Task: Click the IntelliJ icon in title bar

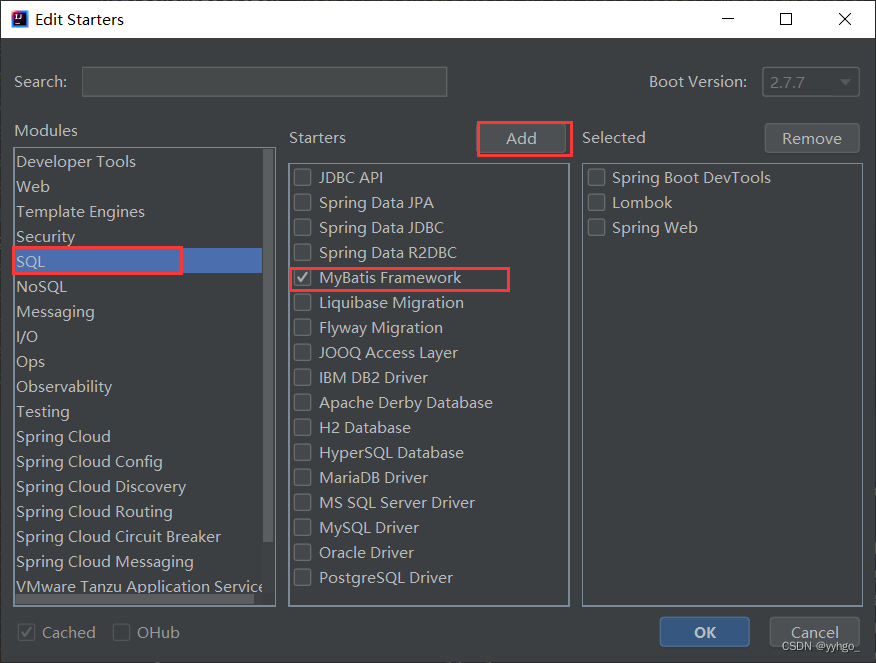Action: pos(20,19)
